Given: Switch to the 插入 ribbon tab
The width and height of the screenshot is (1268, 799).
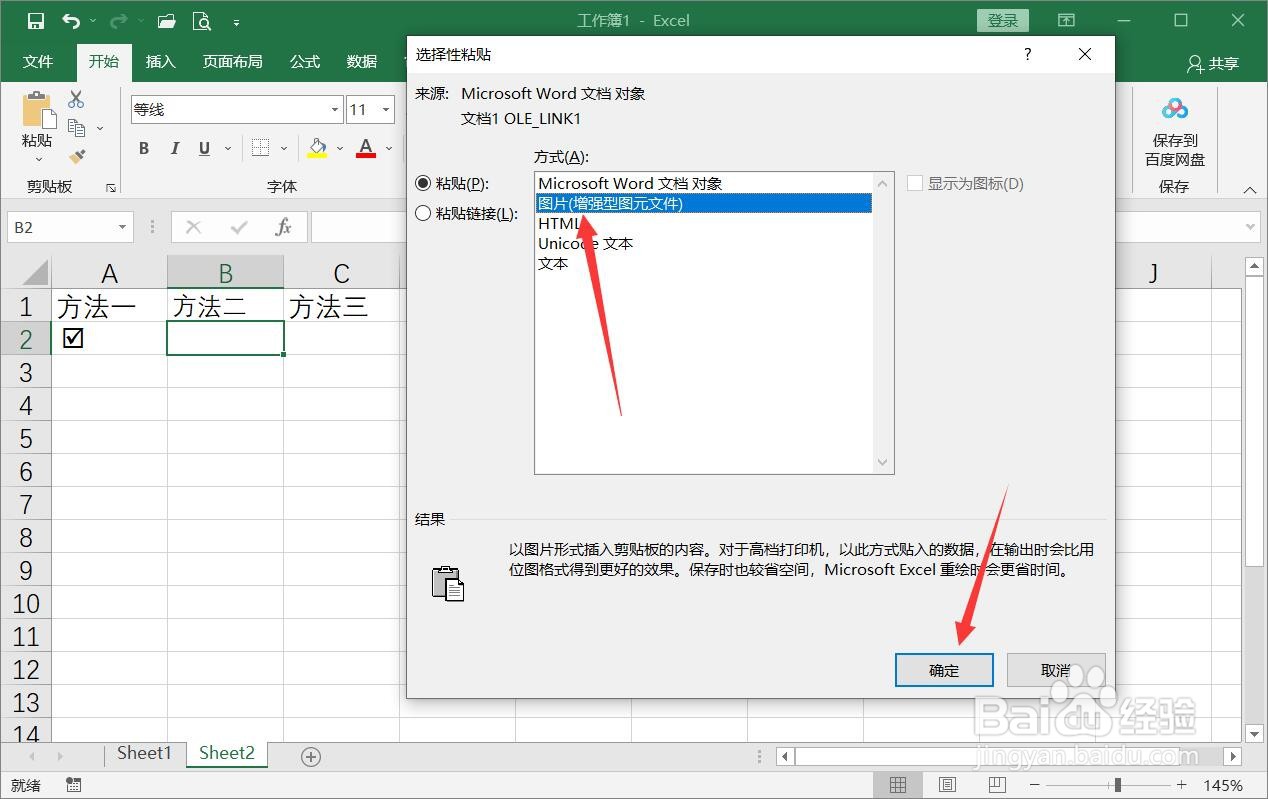Looking at the screenshot, I should [160, 62].
